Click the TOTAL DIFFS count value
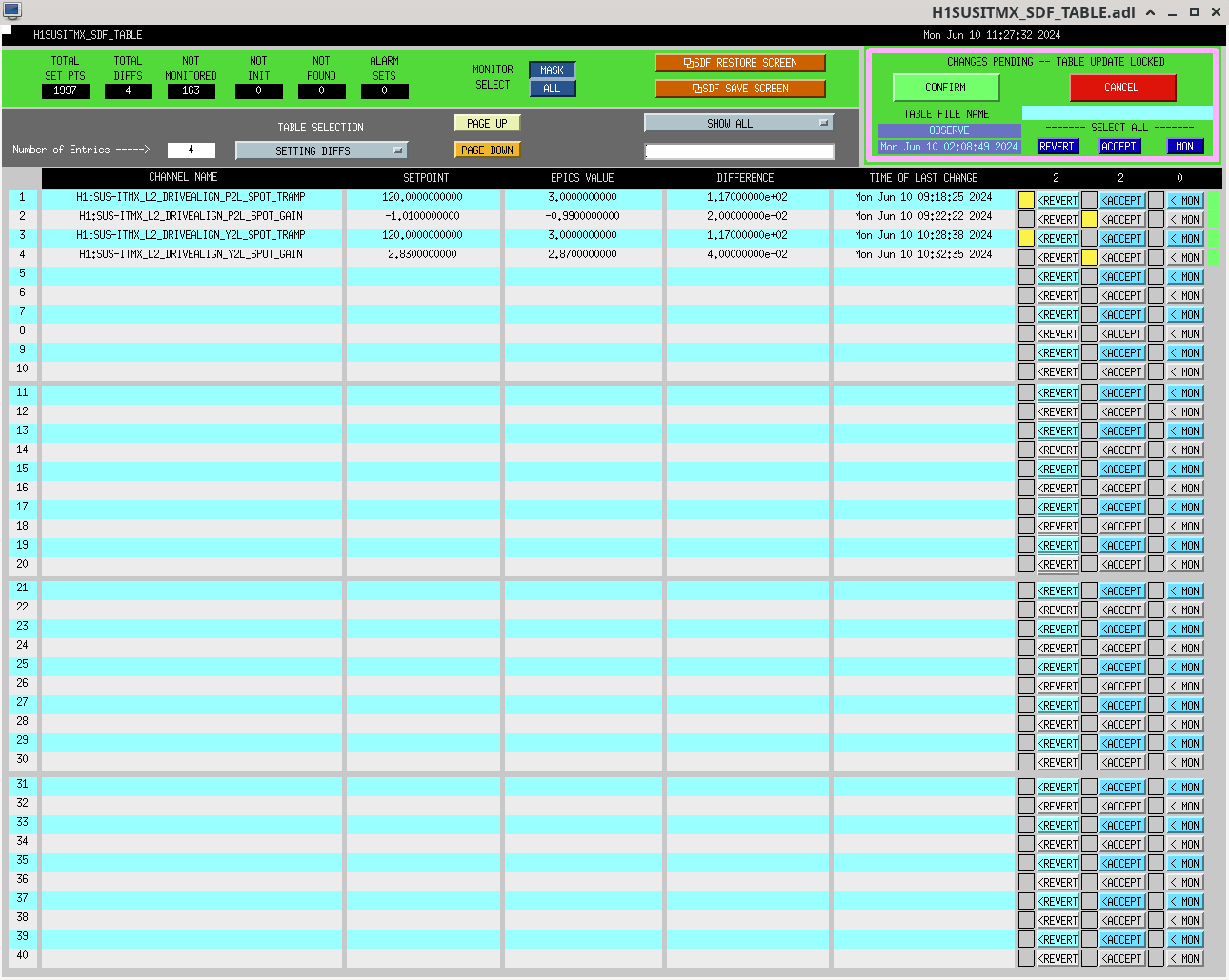 click(128, 91)
